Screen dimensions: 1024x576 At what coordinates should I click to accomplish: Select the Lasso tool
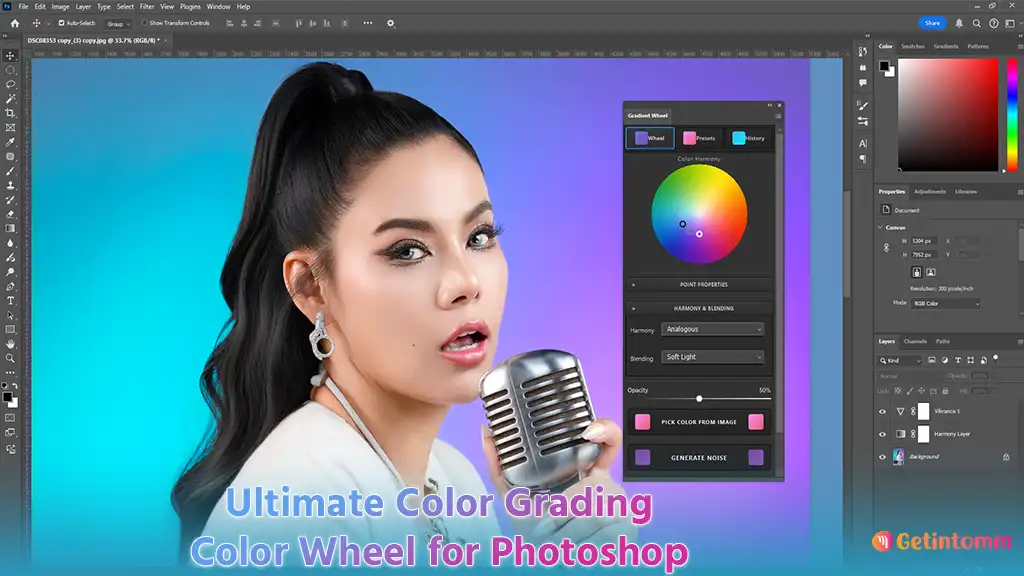click(10, 84)
